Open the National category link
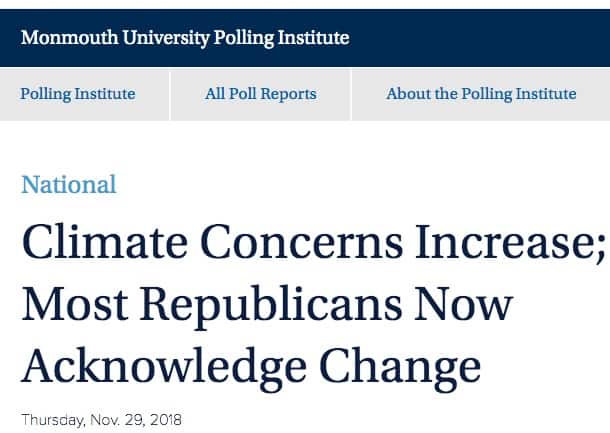The height and width of the screenshot is (433, 610). [x=69, y=184]
